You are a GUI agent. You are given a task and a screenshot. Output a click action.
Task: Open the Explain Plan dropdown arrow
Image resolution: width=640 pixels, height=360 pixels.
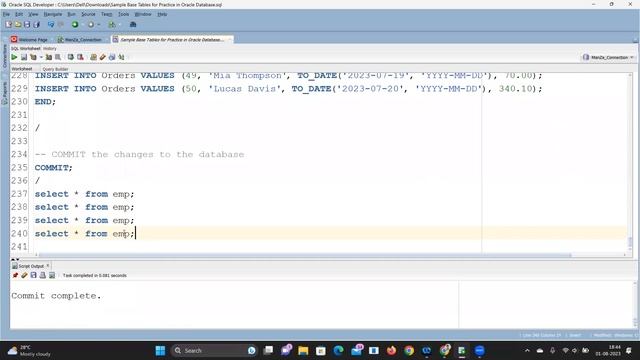pos(41,58)
